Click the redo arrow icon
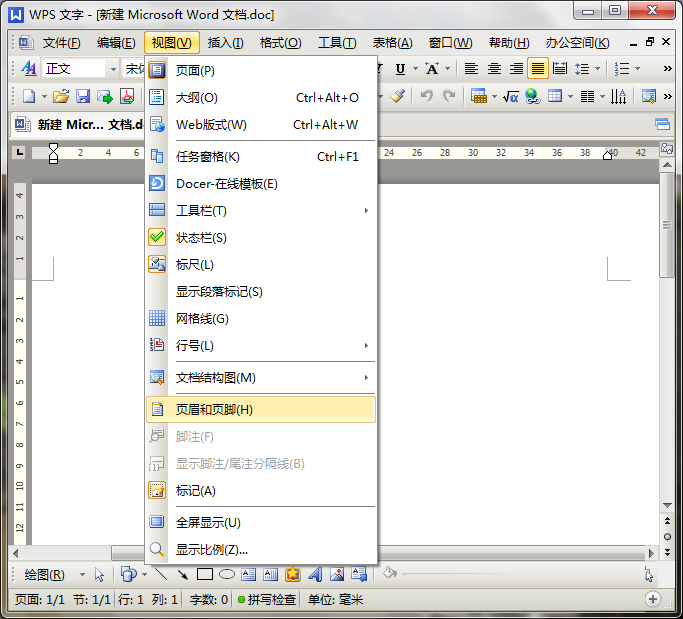The image size is (683, 619). [449, 96]
